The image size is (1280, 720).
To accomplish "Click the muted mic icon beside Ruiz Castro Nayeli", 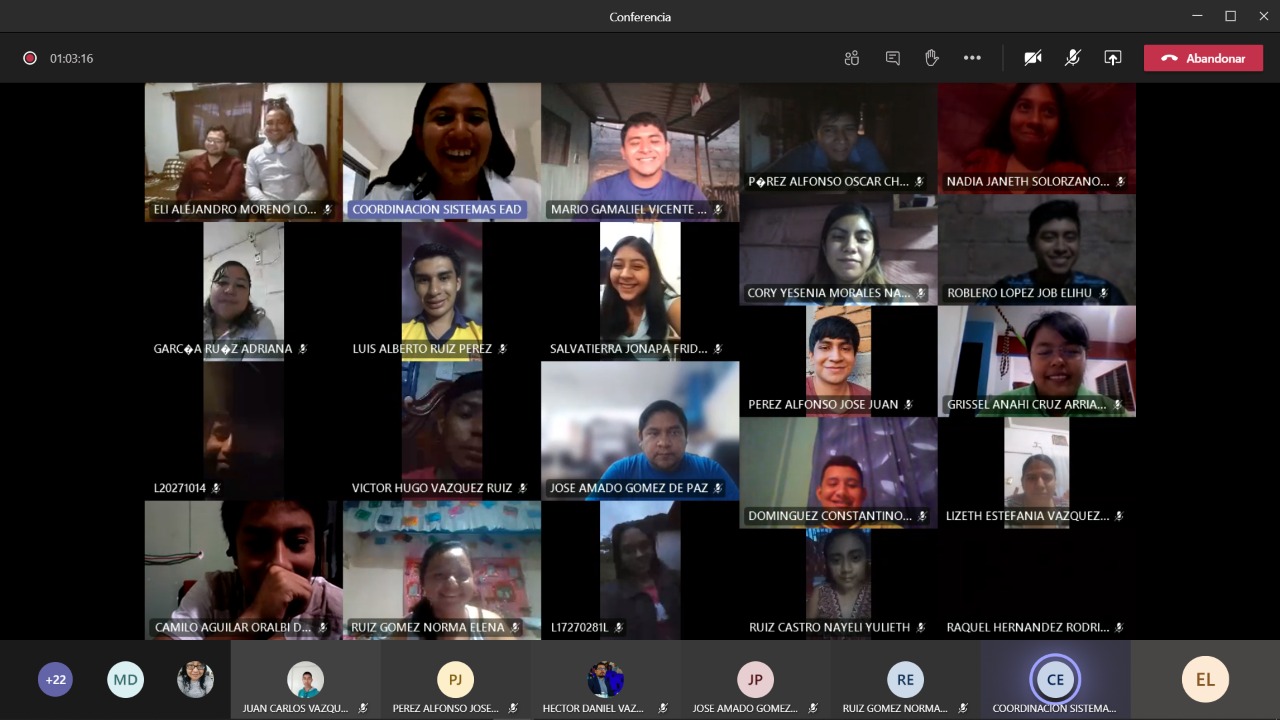I will [x=920, y=628].
